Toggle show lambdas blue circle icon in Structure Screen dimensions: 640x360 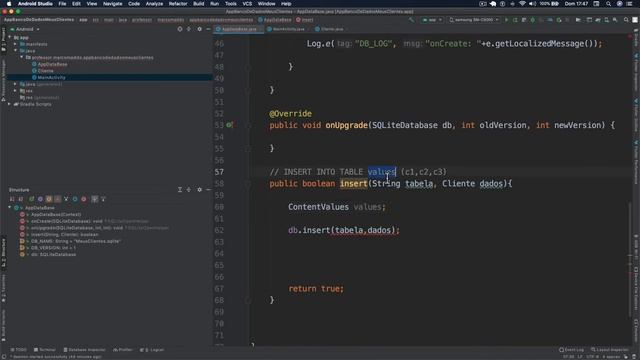75,199
